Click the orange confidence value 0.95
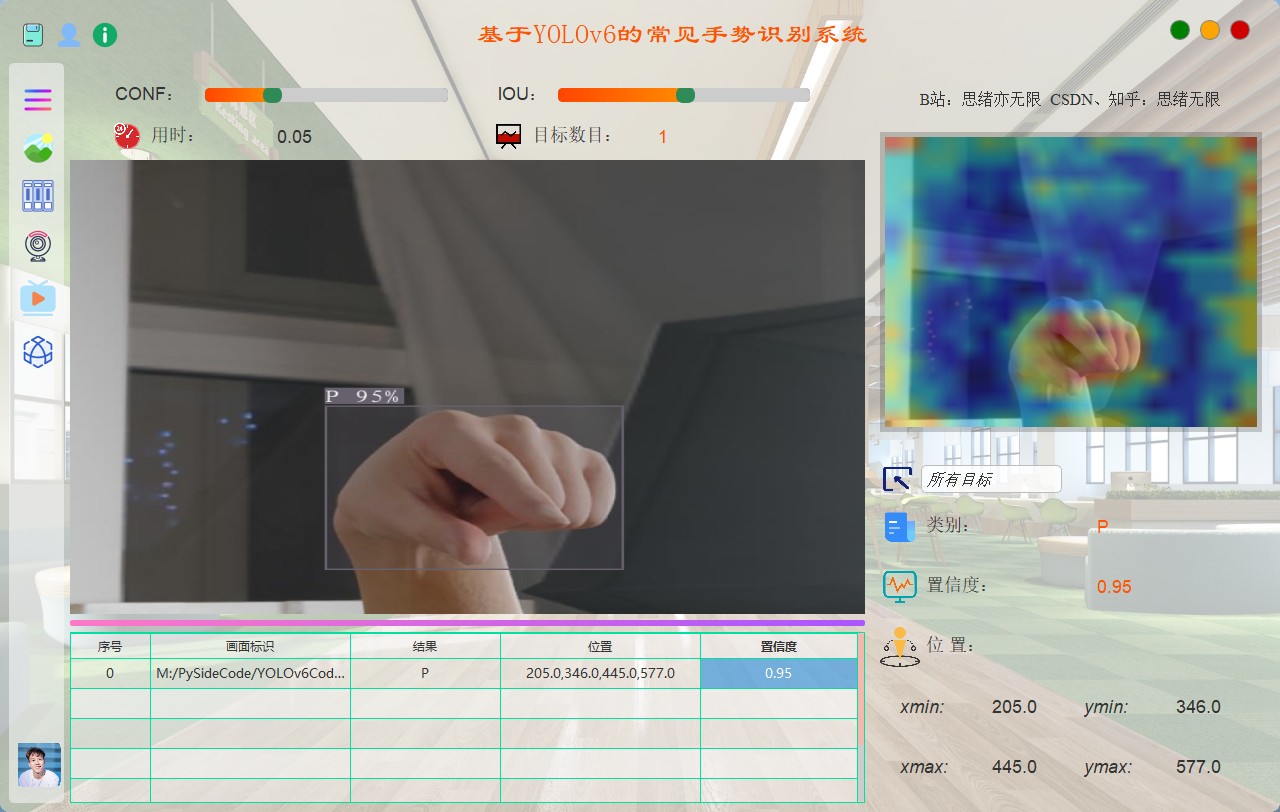 [x=1114, y=587]
